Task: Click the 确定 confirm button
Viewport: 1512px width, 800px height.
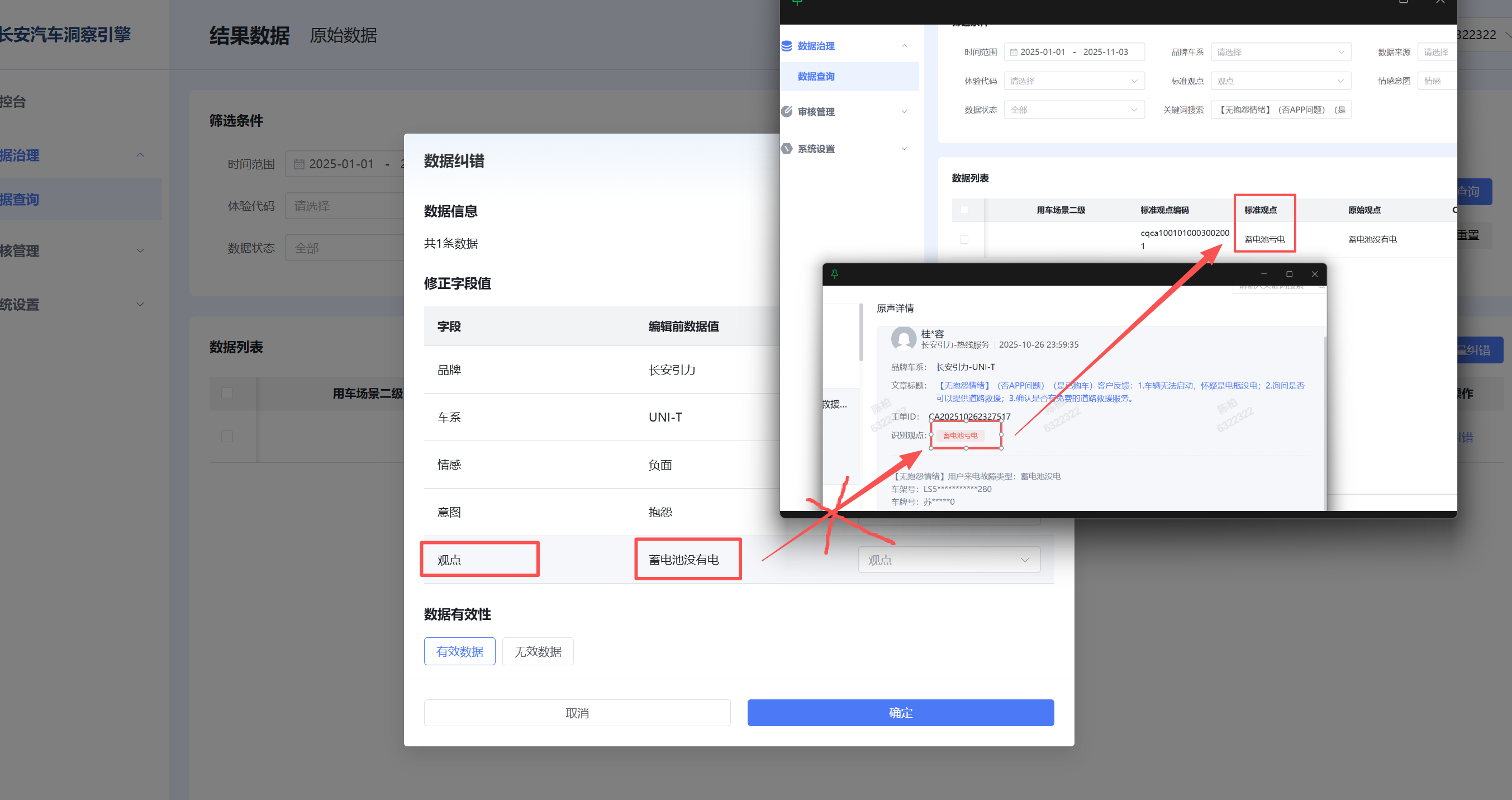Action: tap(900, 712)
